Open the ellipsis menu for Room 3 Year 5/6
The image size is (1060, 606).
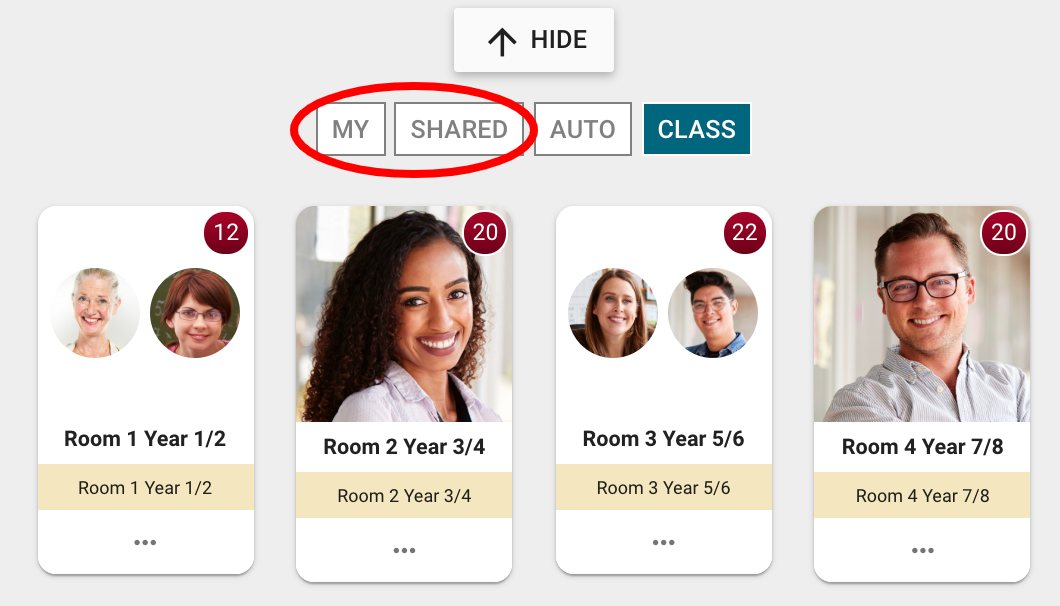tap(663, 542)
